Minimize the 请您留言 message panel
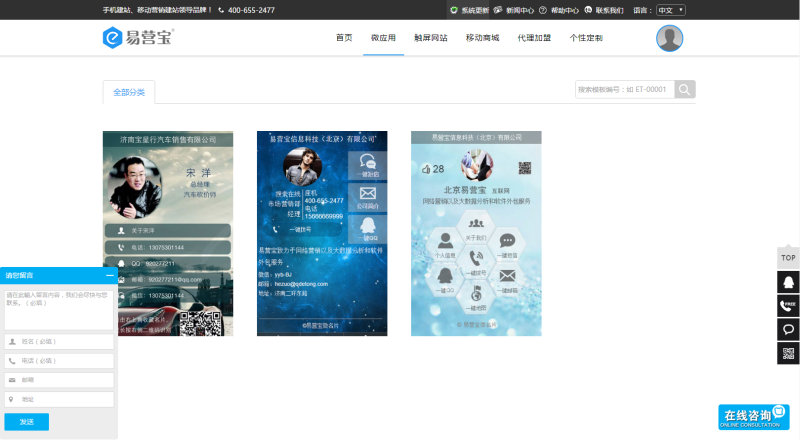The image size is (800, 440). click(110, 275)
